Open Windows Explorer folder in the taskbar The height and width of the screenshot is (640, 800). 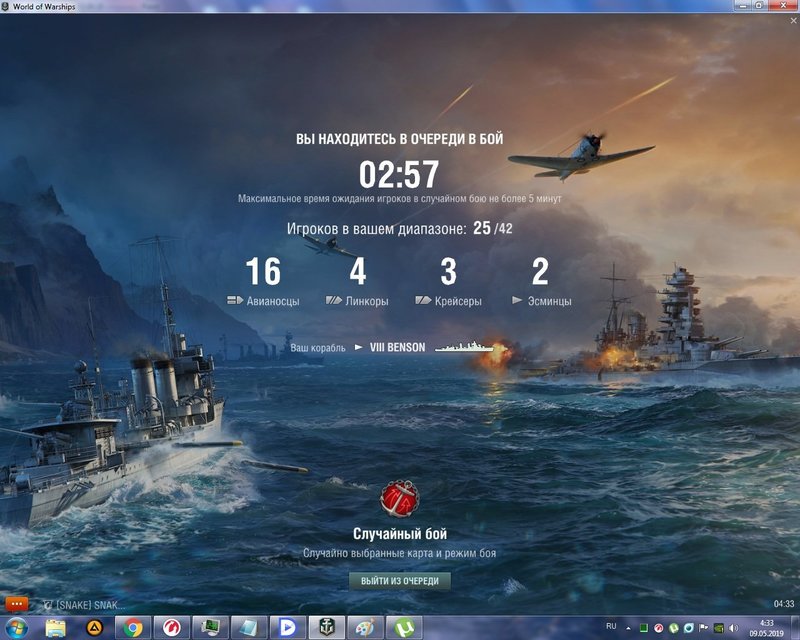56,627
